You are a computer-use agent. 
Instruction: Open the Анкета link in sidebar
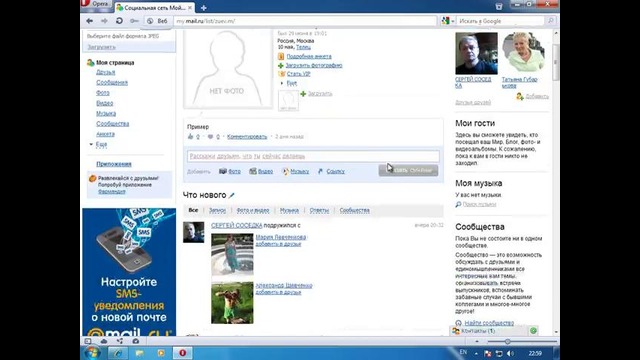click(x=105, y=134)
